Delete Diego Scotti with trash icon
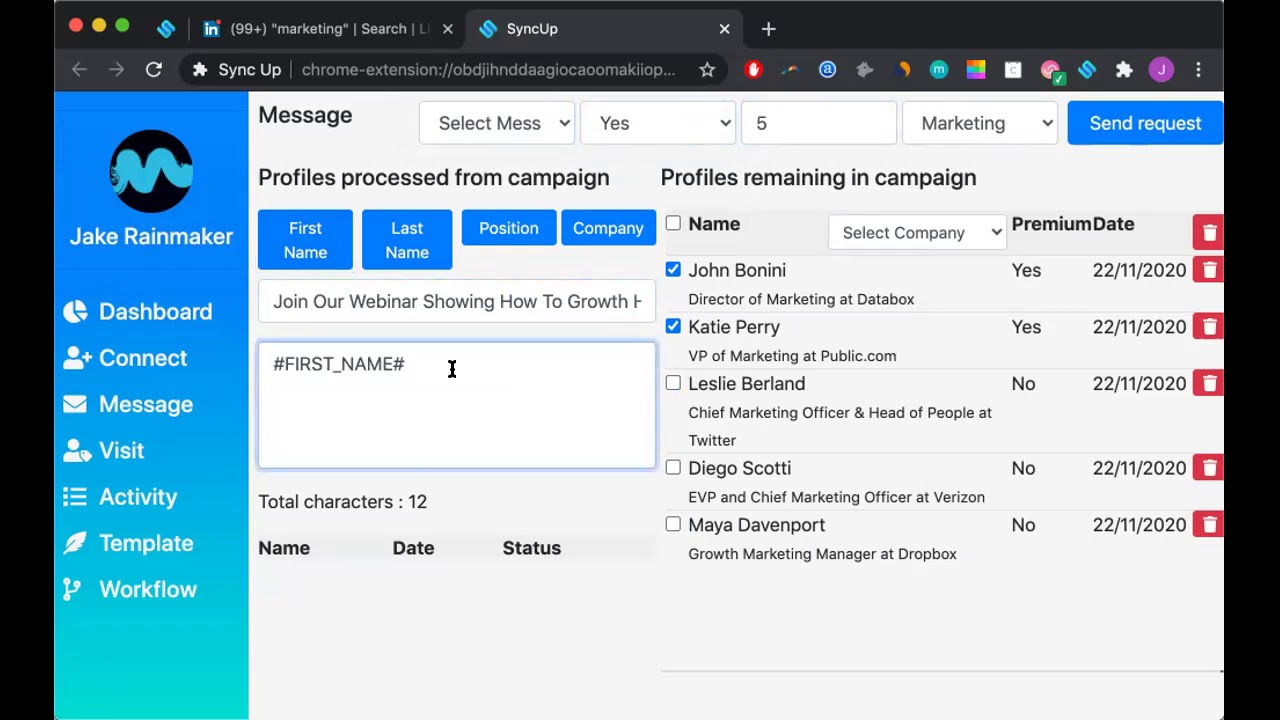Viewport: 1280px width, 720px height. [1209, 468]
